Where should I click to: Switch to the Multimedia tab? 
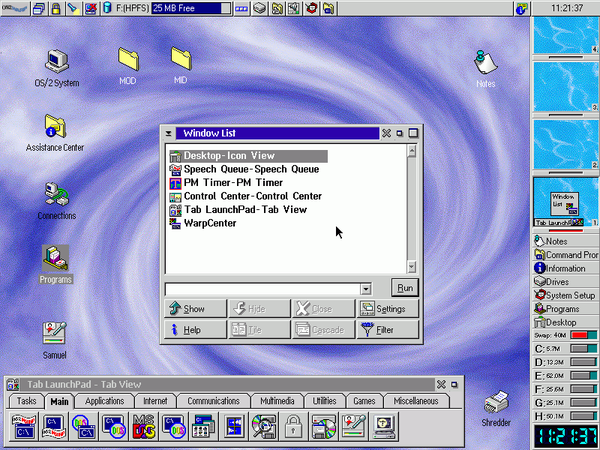[x=277, y=401]
